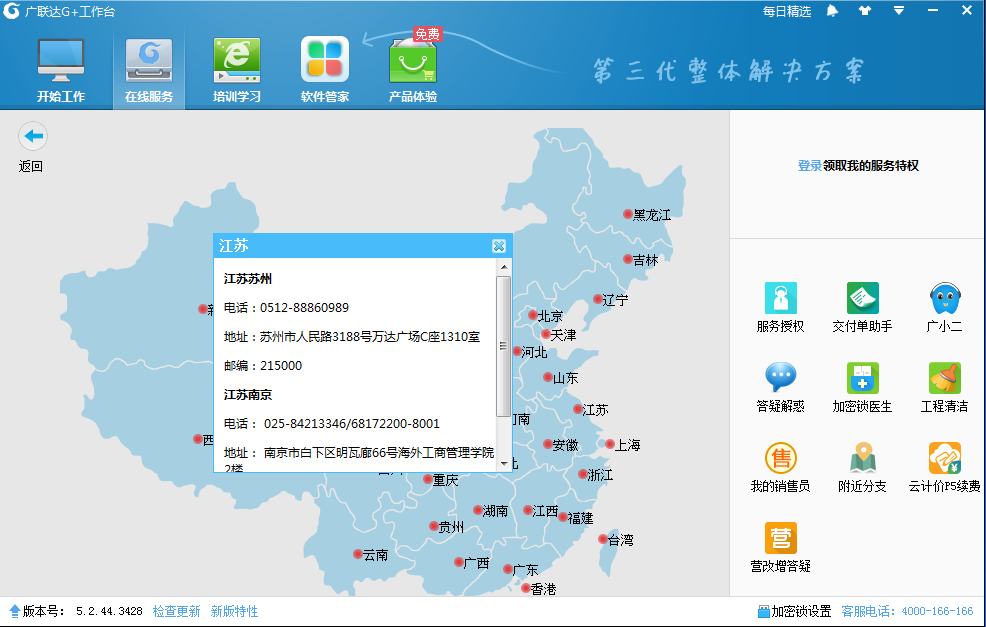The width and height of the screenshot is (986, 627).
Task: Click the skin shirt icon
Action: point(865,11)
